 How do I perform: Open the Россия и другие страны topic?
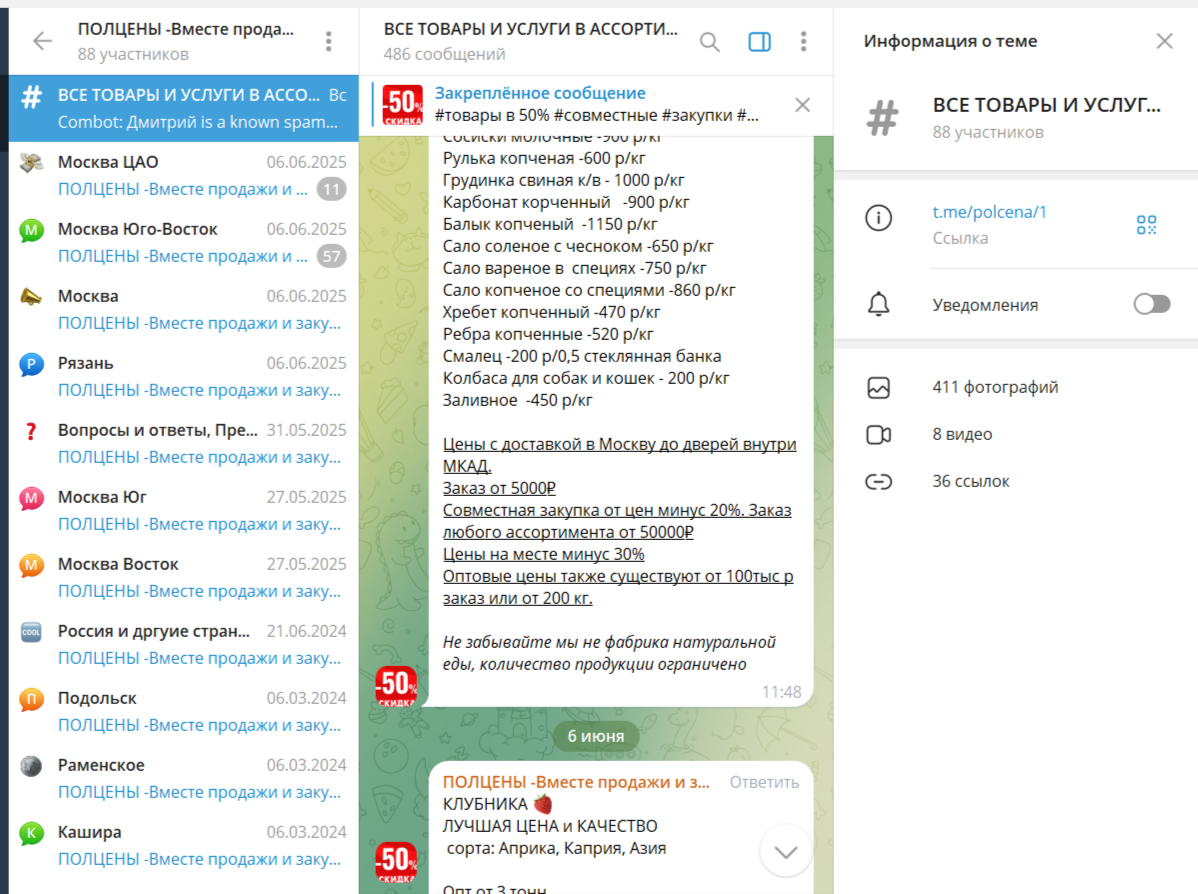coord(183,645)
